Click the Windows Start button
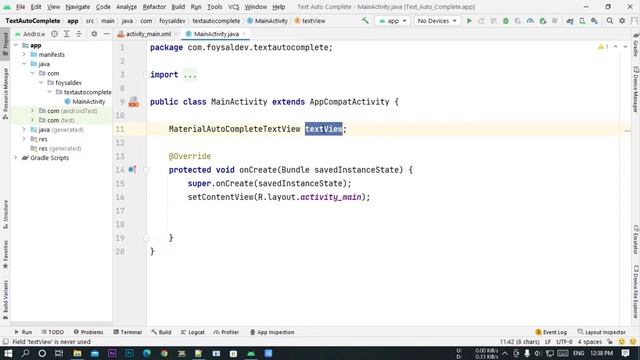Screen dimensions: 640x360 [x=8, y=353]
